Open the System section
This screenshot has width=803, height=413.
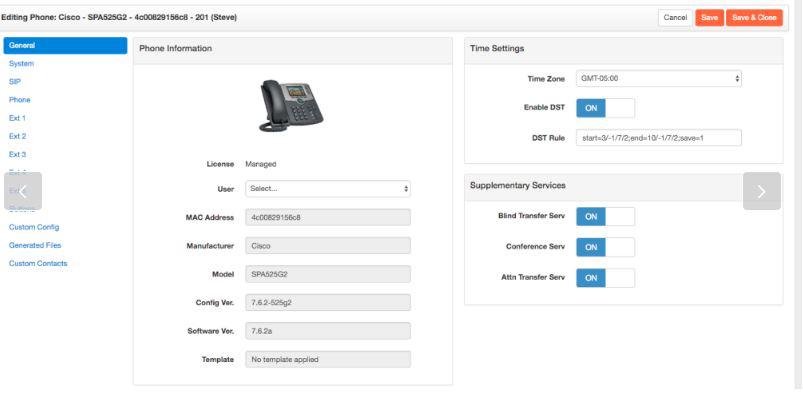click(22, 64)
